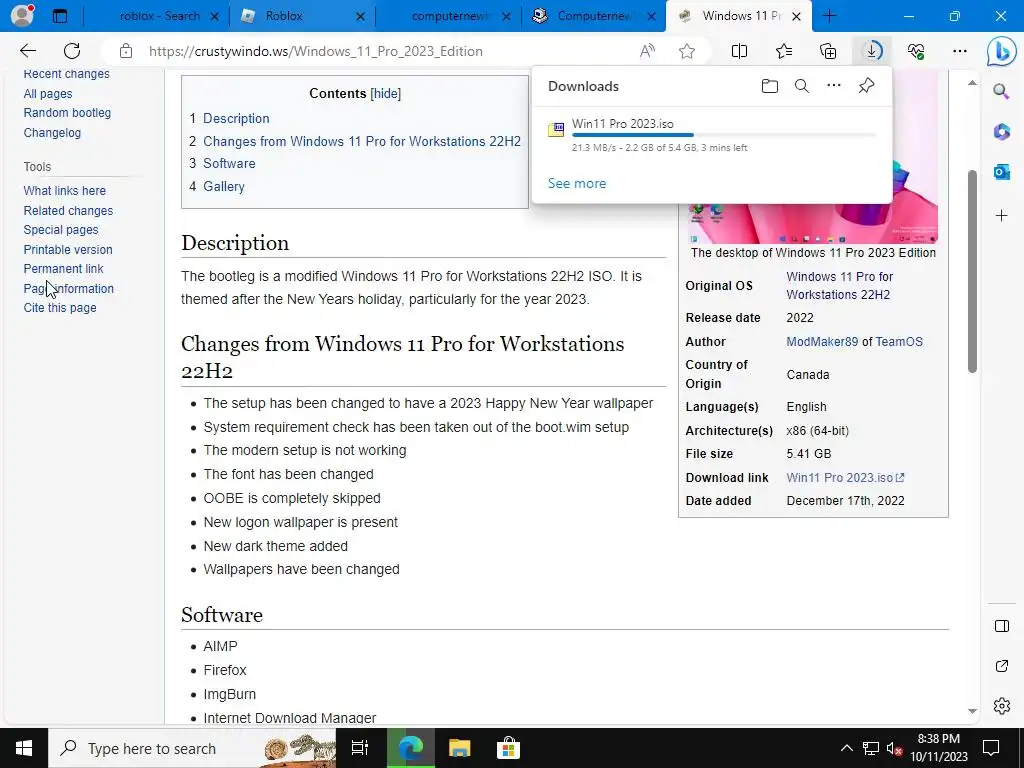Image resolution: width=1024 pixels, height=768 pixels.
Task: Close the Windows 11 Pro tab
Action: 796,17
